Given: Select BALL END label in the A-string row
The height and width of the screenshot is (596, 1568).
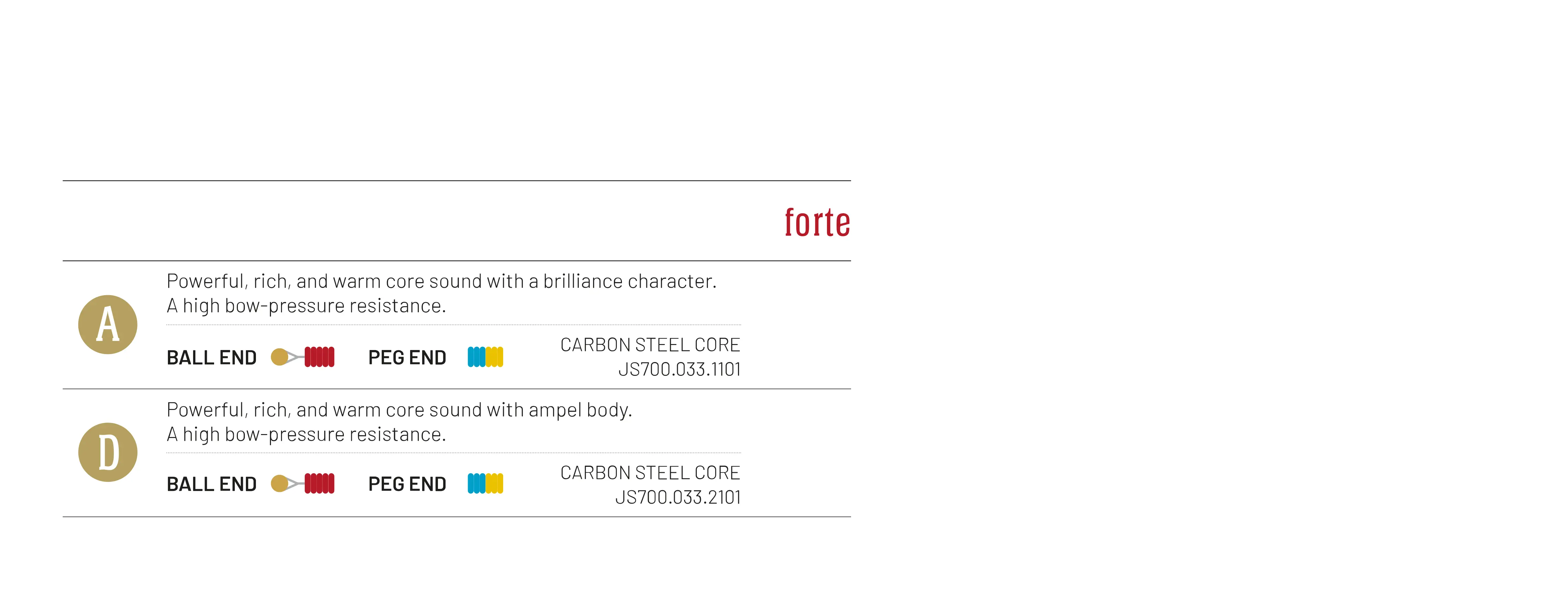Looking at the screenshot, I should coord(211,358).
